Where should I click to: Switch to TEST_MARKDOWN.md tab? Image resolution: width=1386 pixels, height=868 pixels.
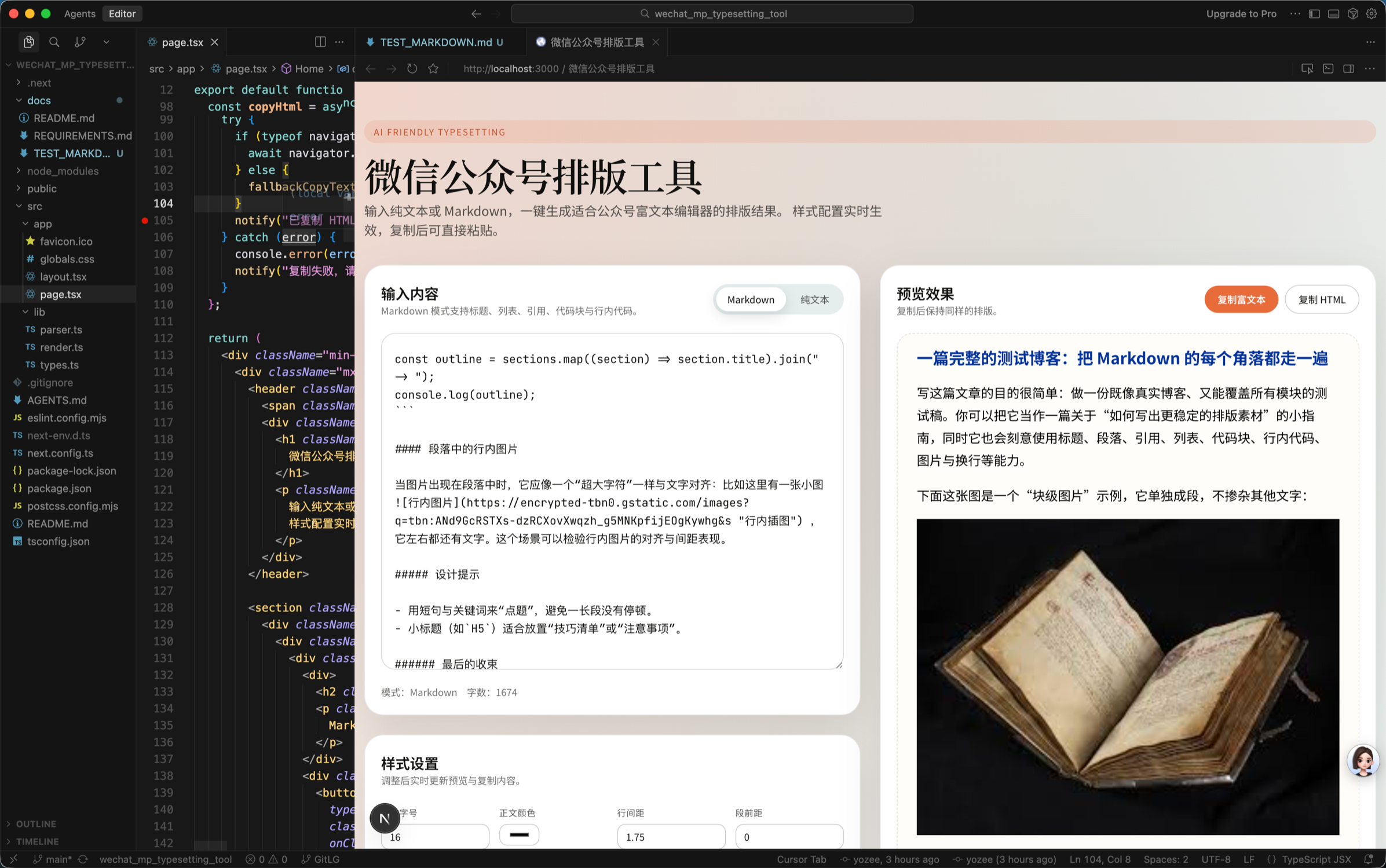coord(435,42)
